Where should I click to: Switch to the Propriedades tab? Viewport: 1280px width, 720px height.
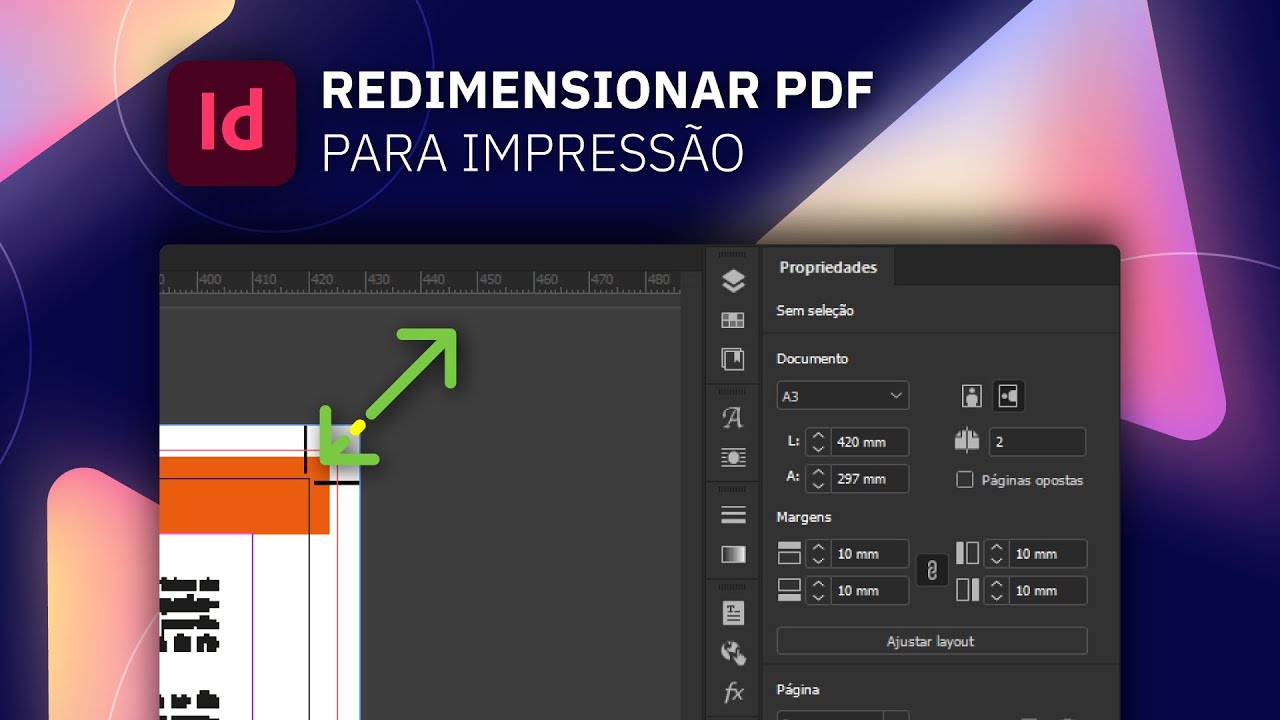click(828, 267)
